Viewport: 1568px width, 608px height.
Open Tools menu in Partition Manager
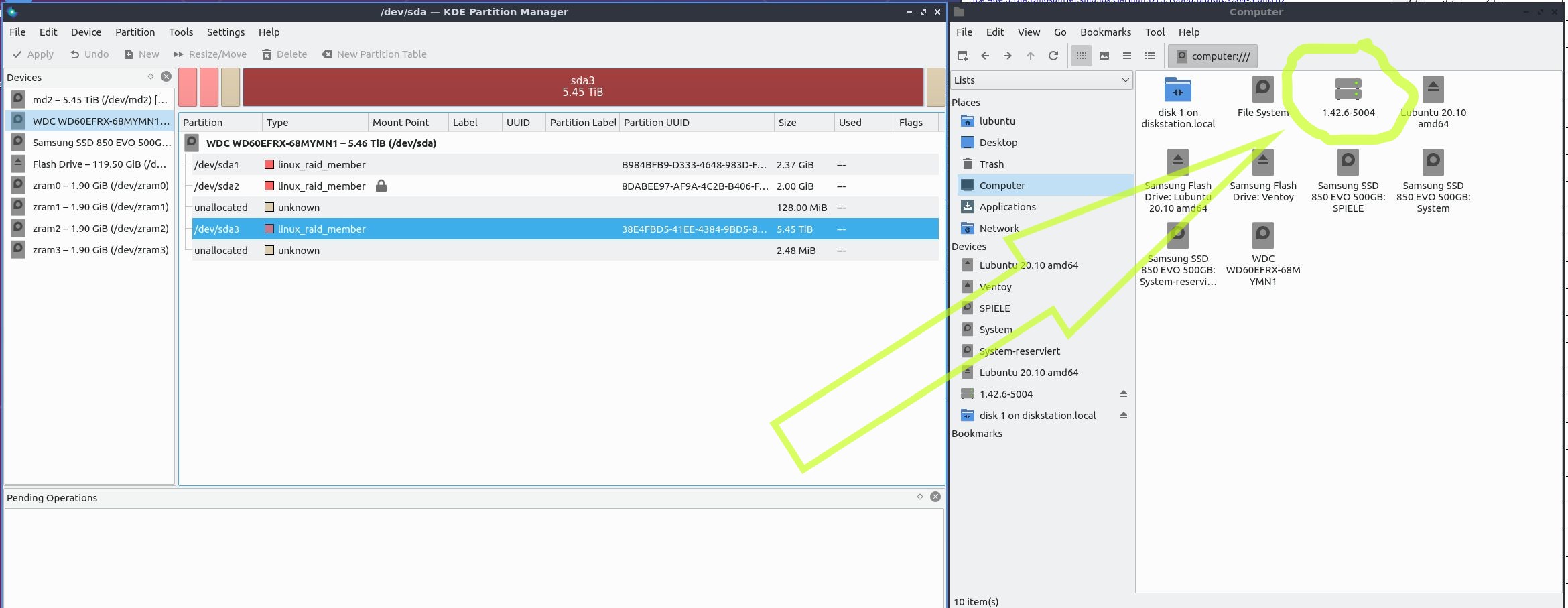pos(181,32)
